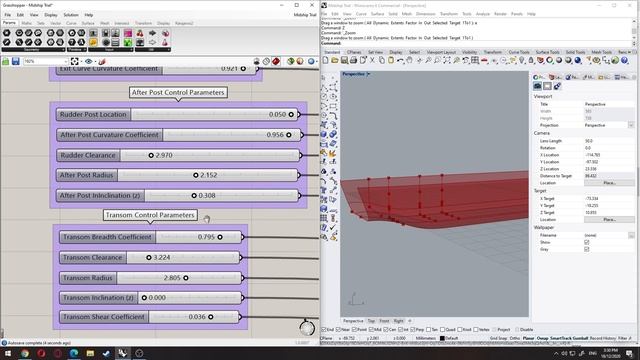Switch to Kangaroo2 tab in Grasshopper
This screenshot has height=360, width=640.
[184, 23]
